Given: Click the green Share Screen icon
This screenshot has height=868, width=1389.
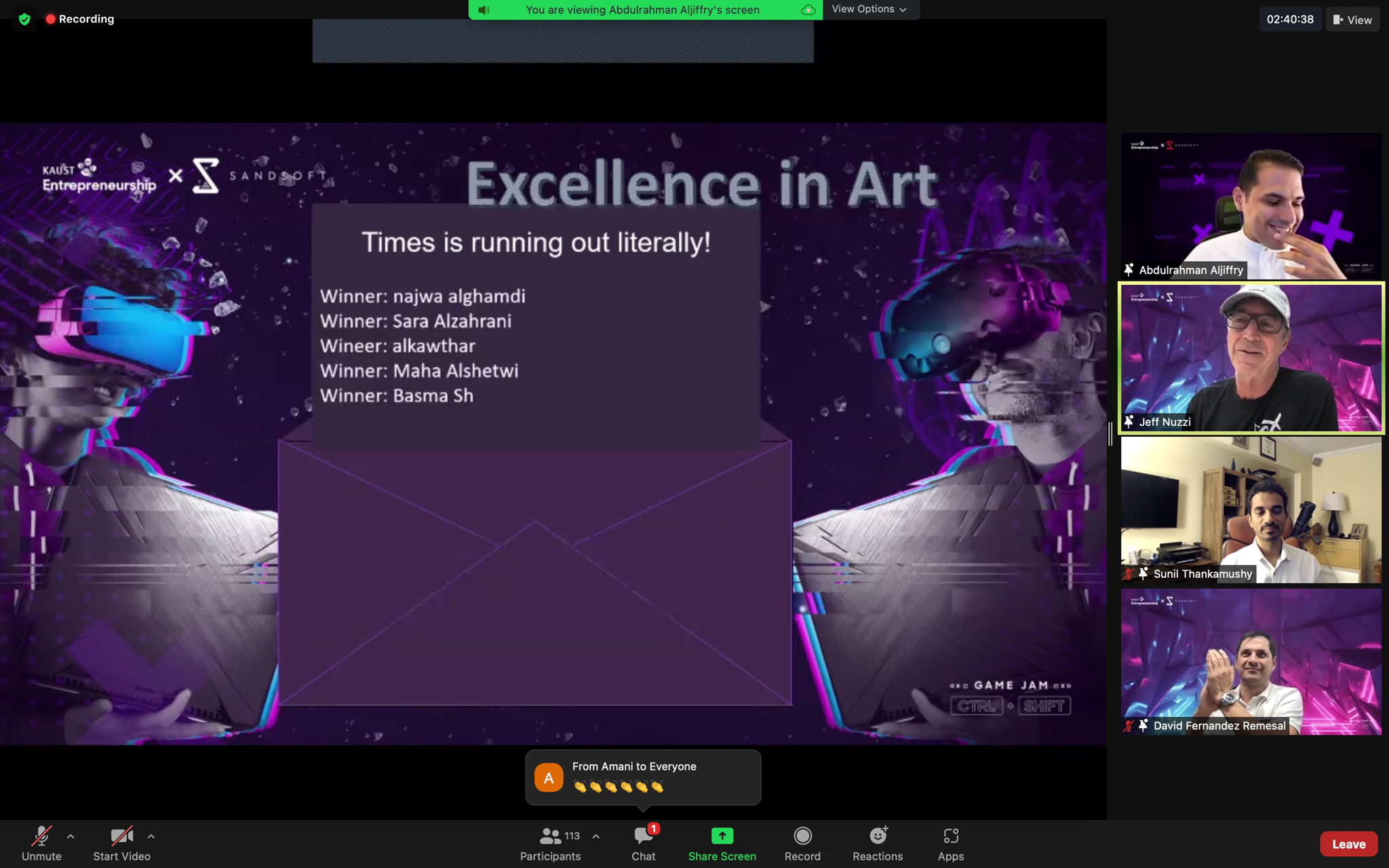Looking at the screenshot, I should (722, 835).
